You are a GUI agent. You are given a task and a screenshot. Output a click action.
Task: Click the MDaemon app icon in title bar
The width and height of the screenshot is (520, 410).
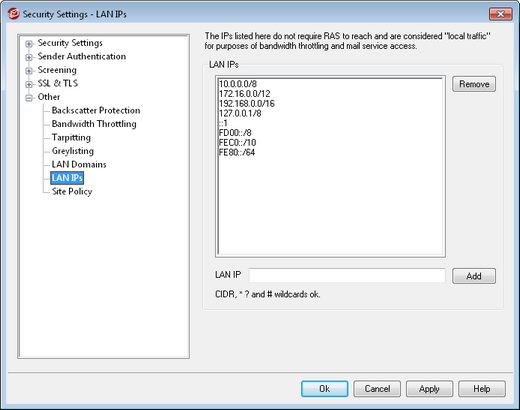(14, 14)
